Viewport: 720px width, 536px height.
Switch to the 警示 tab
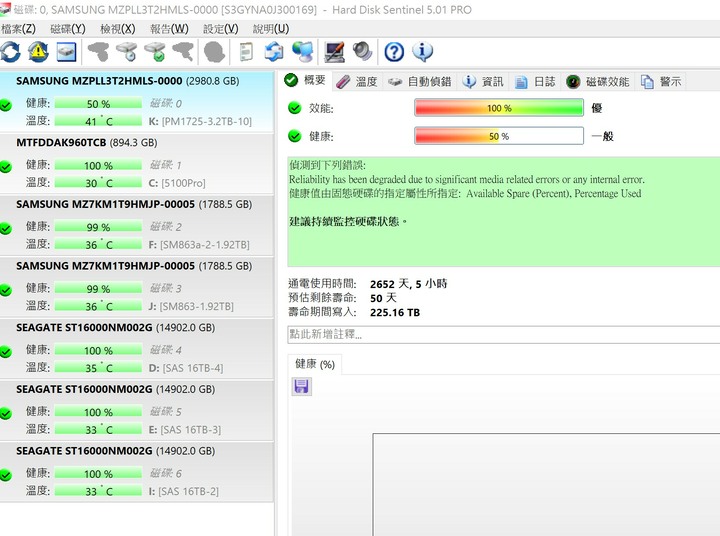click(661, 82)
